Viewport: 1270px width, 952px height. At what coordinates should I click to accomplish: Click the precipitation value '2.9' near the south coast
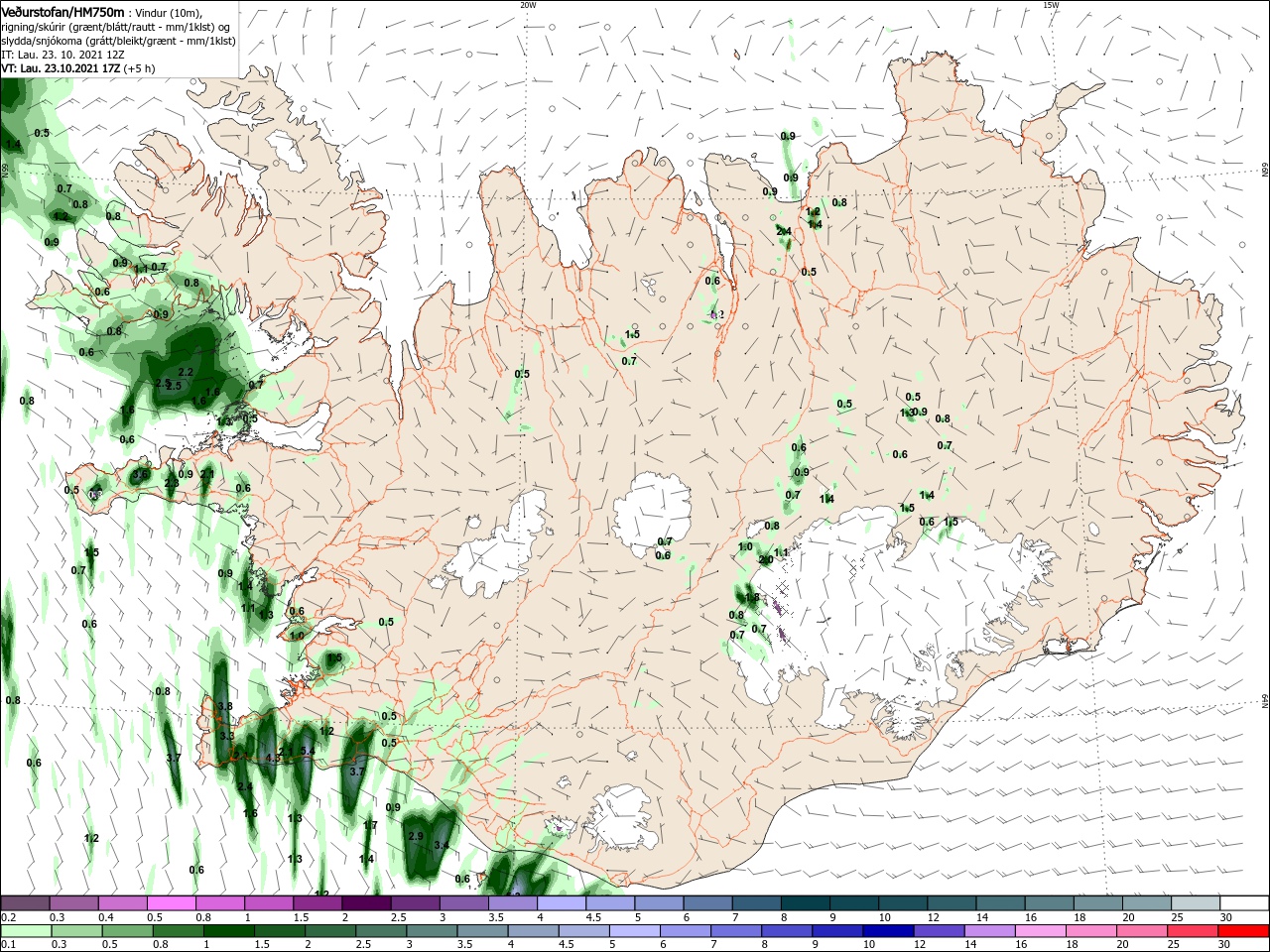pyautogui.click(x=416, y=836)
